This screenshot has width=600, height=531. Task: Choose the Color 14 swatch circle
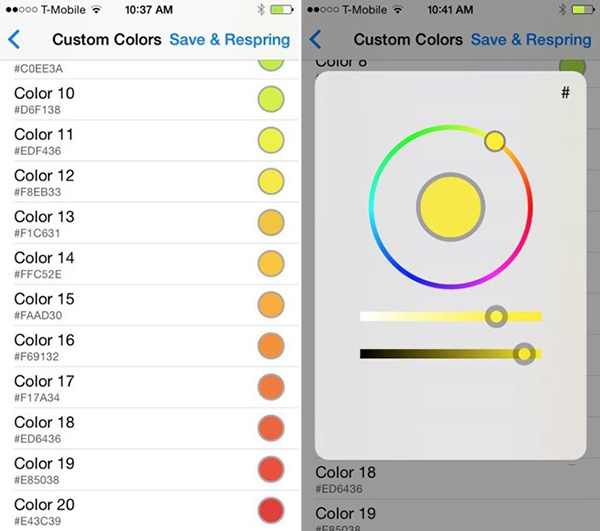pos(271,263)
